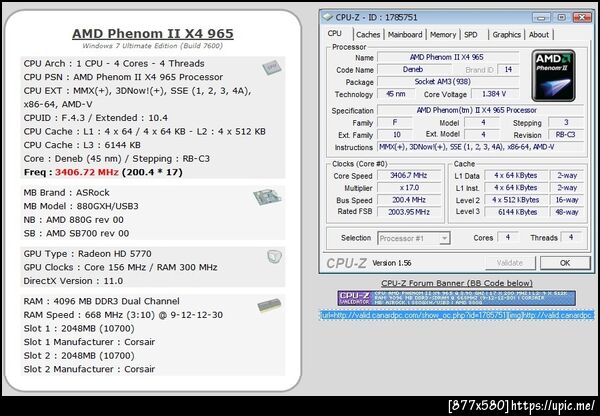
Task: Click the L1 Data 4 x 64 KBytes field
Action: click(517, 176)
